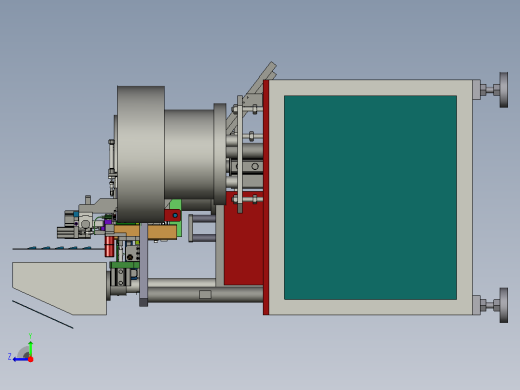520x390 pixels.
Task: Select the small red bracket with blue hole
Action: [x=173, y=215]
